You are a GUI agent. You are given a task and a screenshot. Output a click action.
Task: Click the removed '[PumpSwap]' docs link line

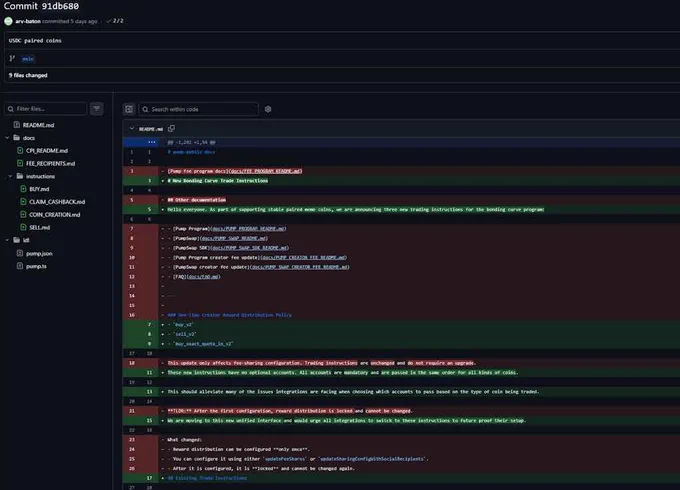[220, 238]
